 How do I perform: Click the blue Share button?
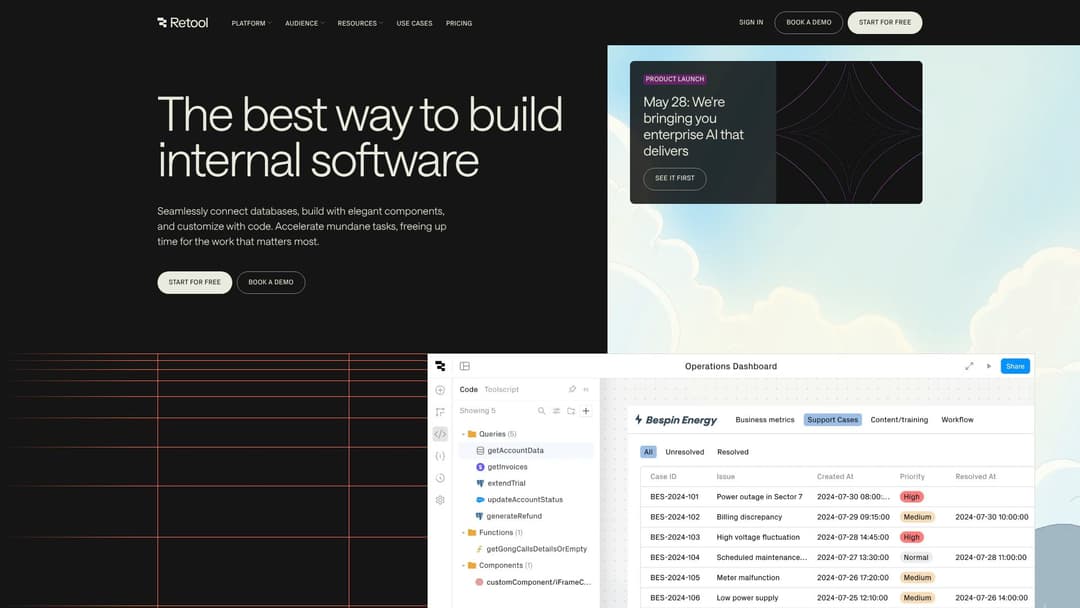click(1015, 366)
